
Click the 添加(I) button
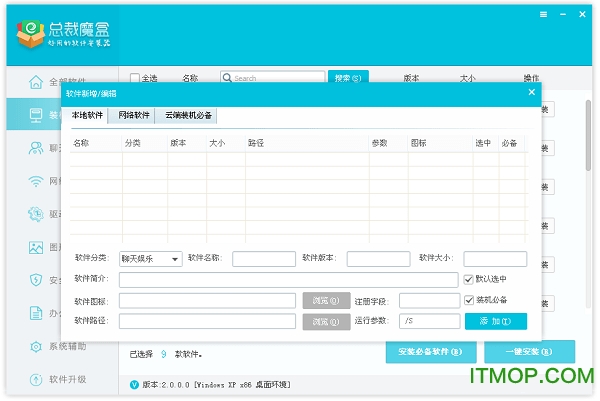(x=495, y=322)
